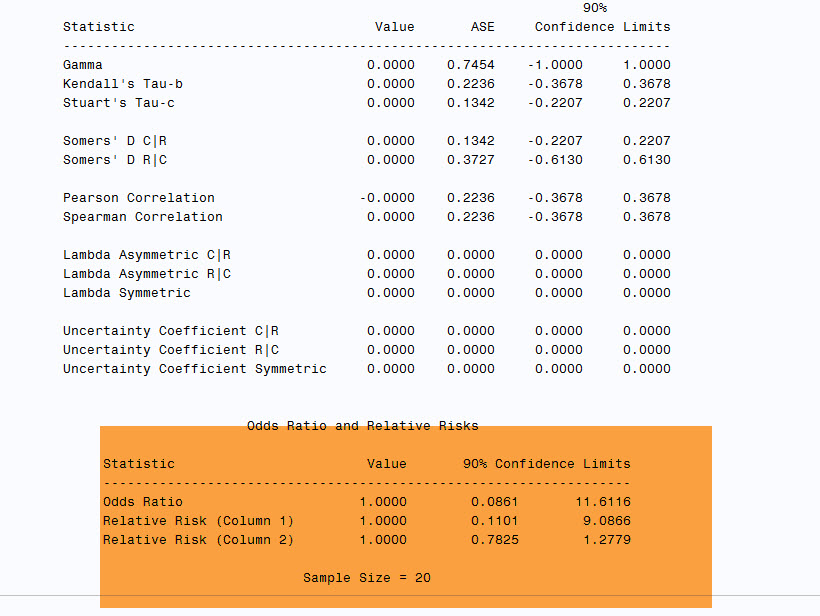
Task: Select the Lambda Symmetric row label
Action: [127, 293]
